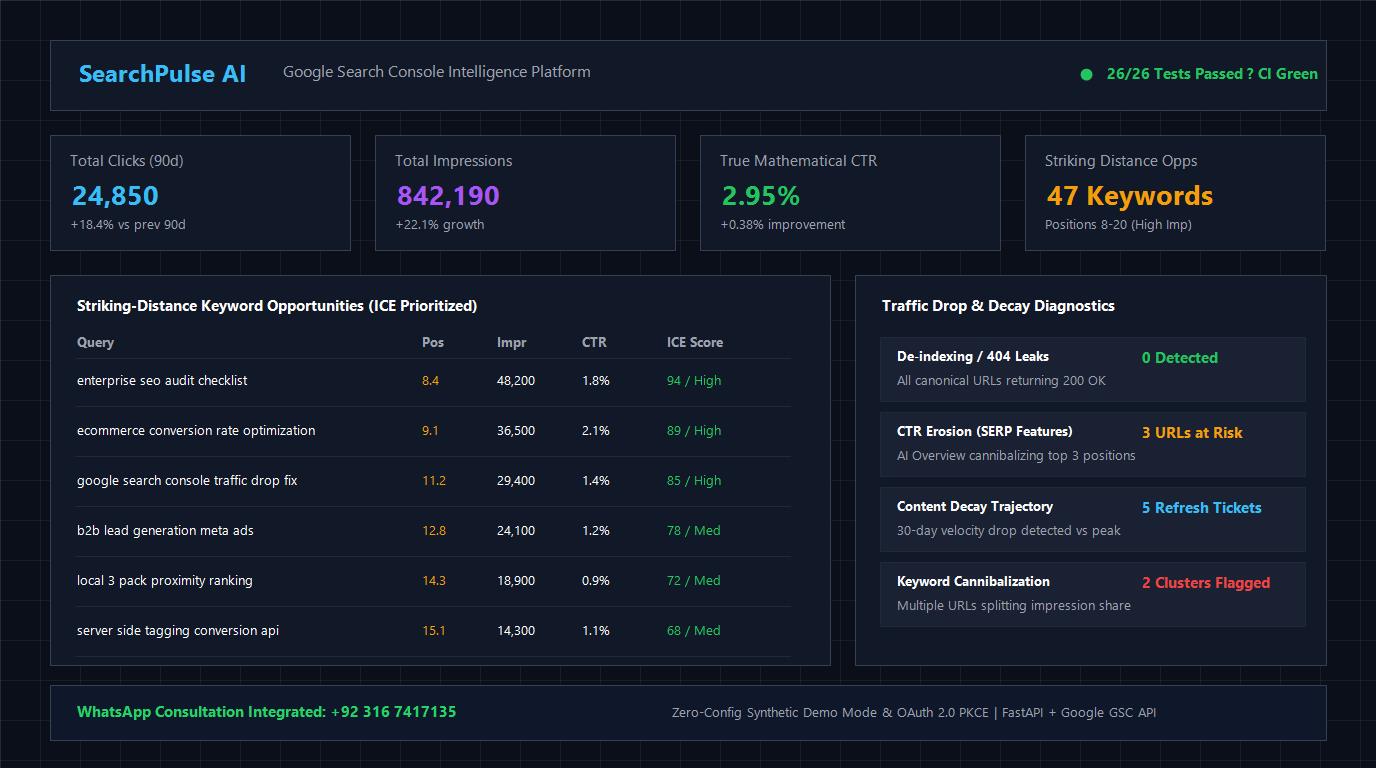Click the '94 / High' ICE score
The height and width of the screenshot is (768, 1376).
pyautogui.click(x=694, y=381)
